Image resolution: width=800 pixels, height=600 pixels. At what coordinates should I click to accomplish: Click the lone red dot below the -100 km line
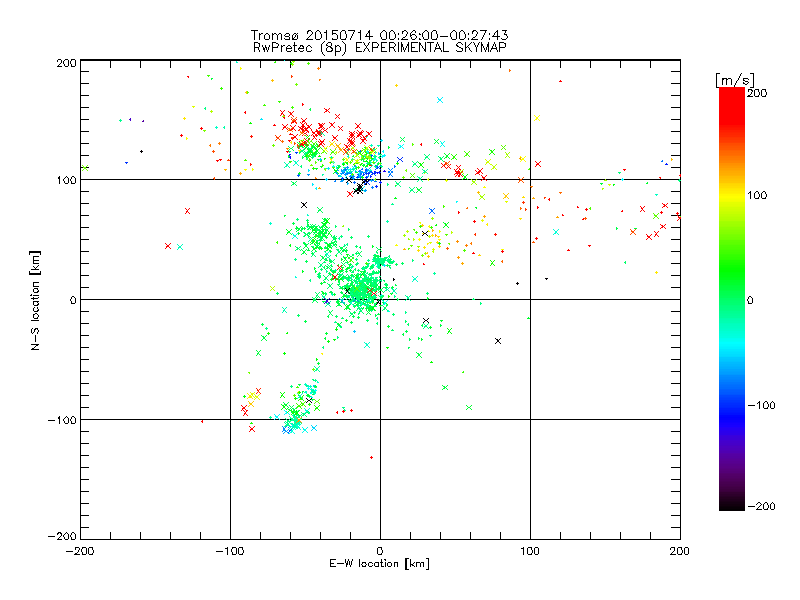(371, 457)
